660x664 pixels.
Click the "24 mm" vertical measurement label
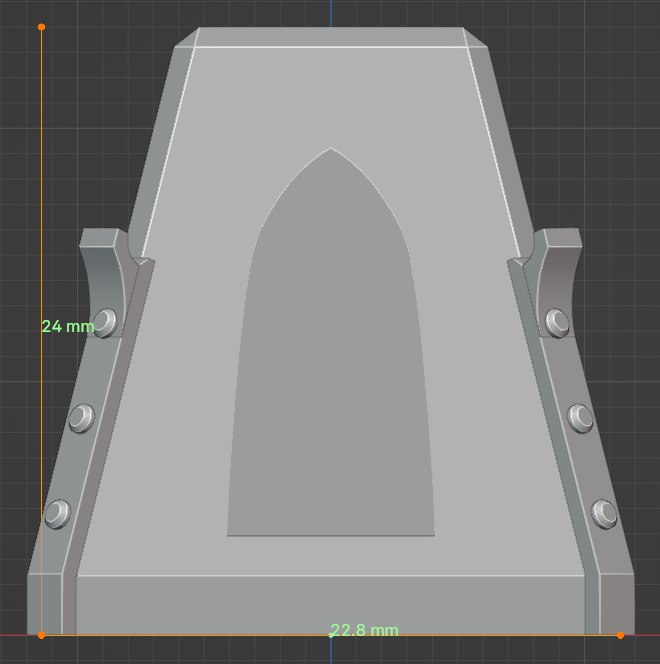tap(68, 326)
